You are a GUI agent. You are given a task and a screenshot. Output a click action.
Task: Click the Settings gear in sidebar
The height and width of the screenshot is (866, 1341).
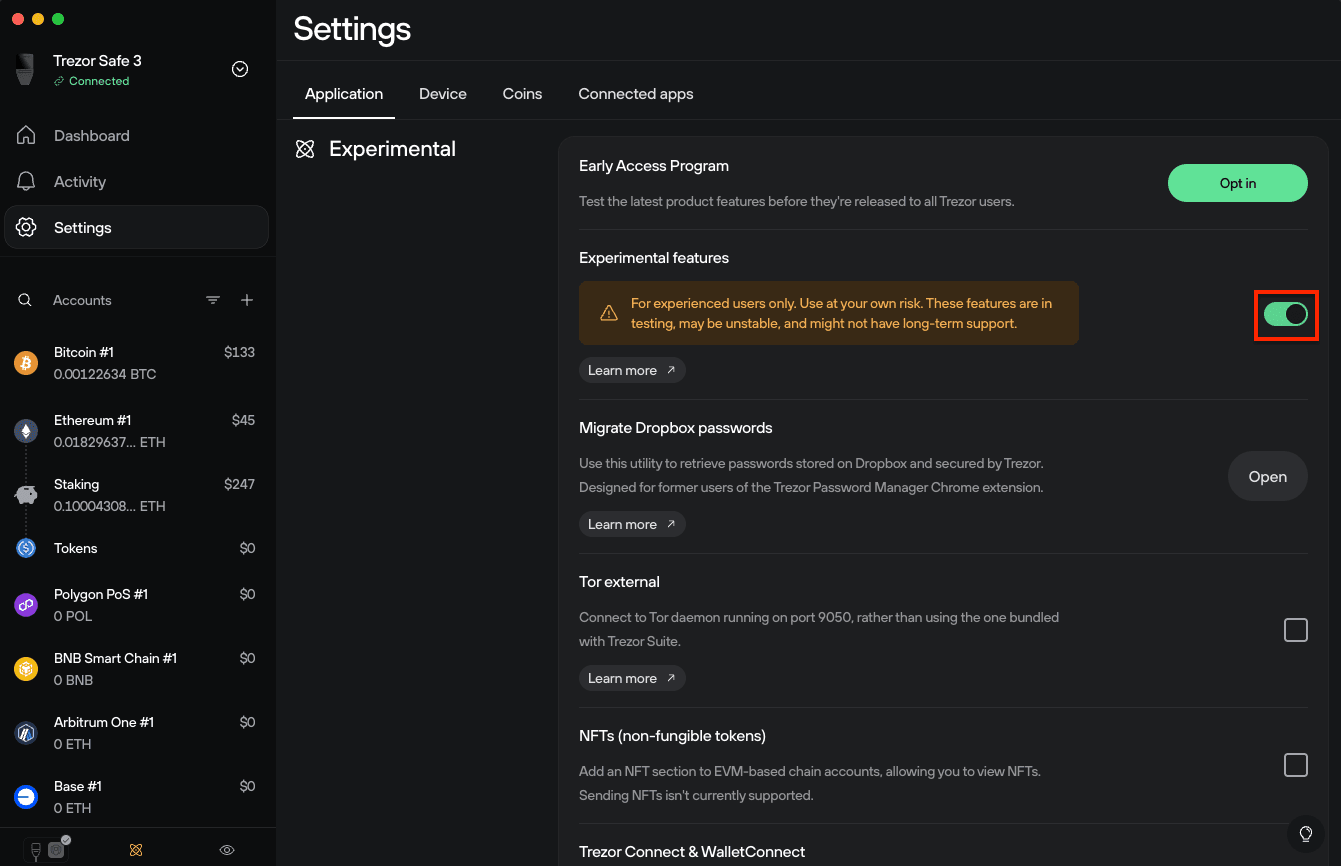coord(26,228)
